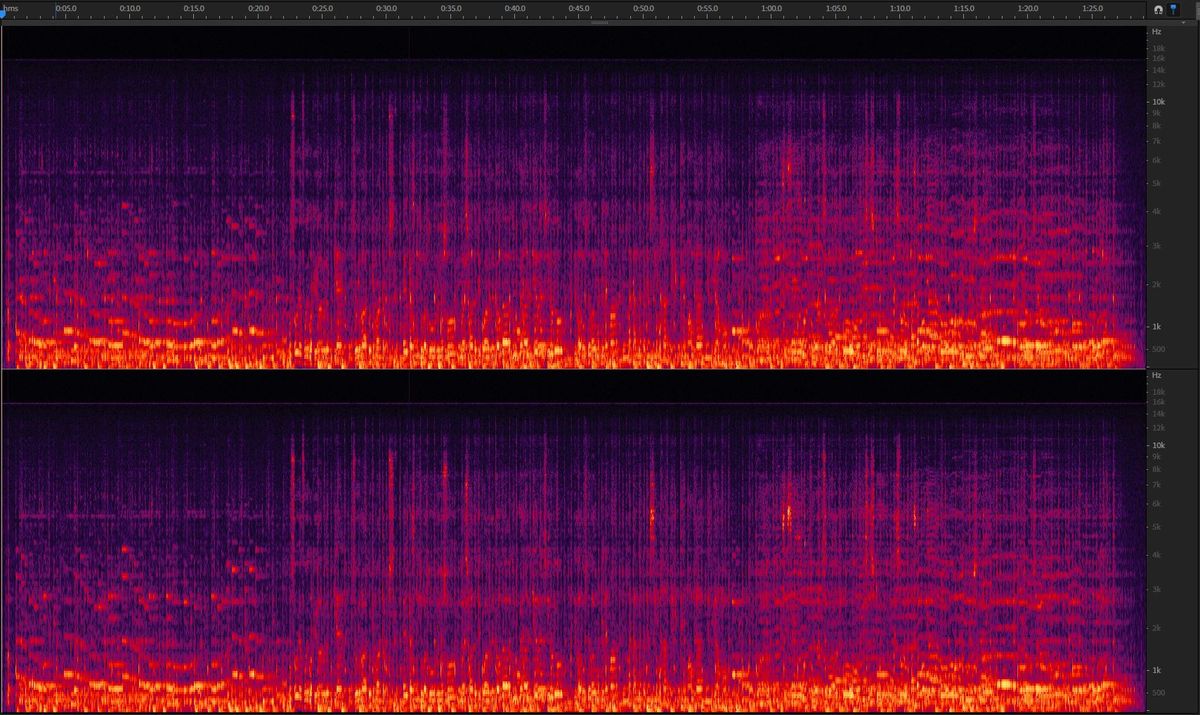
Task: Open the bottom frequency ruler options chevron
Action: tap(1184, 368)
